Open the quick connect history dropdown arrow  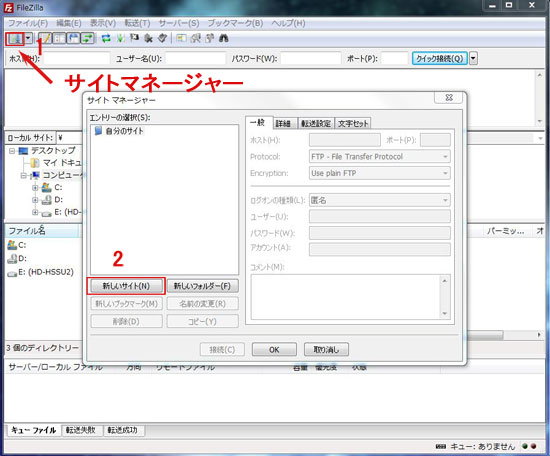[473, 58]
